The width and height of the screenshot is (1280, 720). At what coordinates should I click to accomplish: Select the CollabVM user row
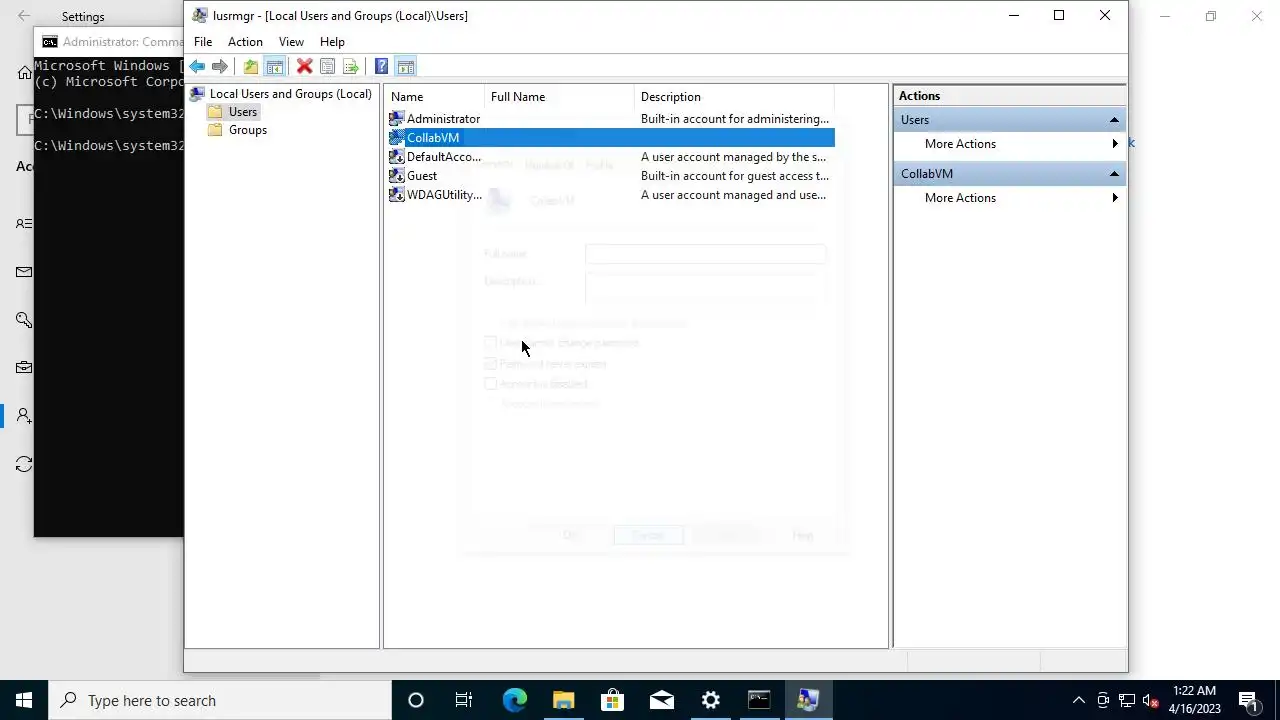610,138
